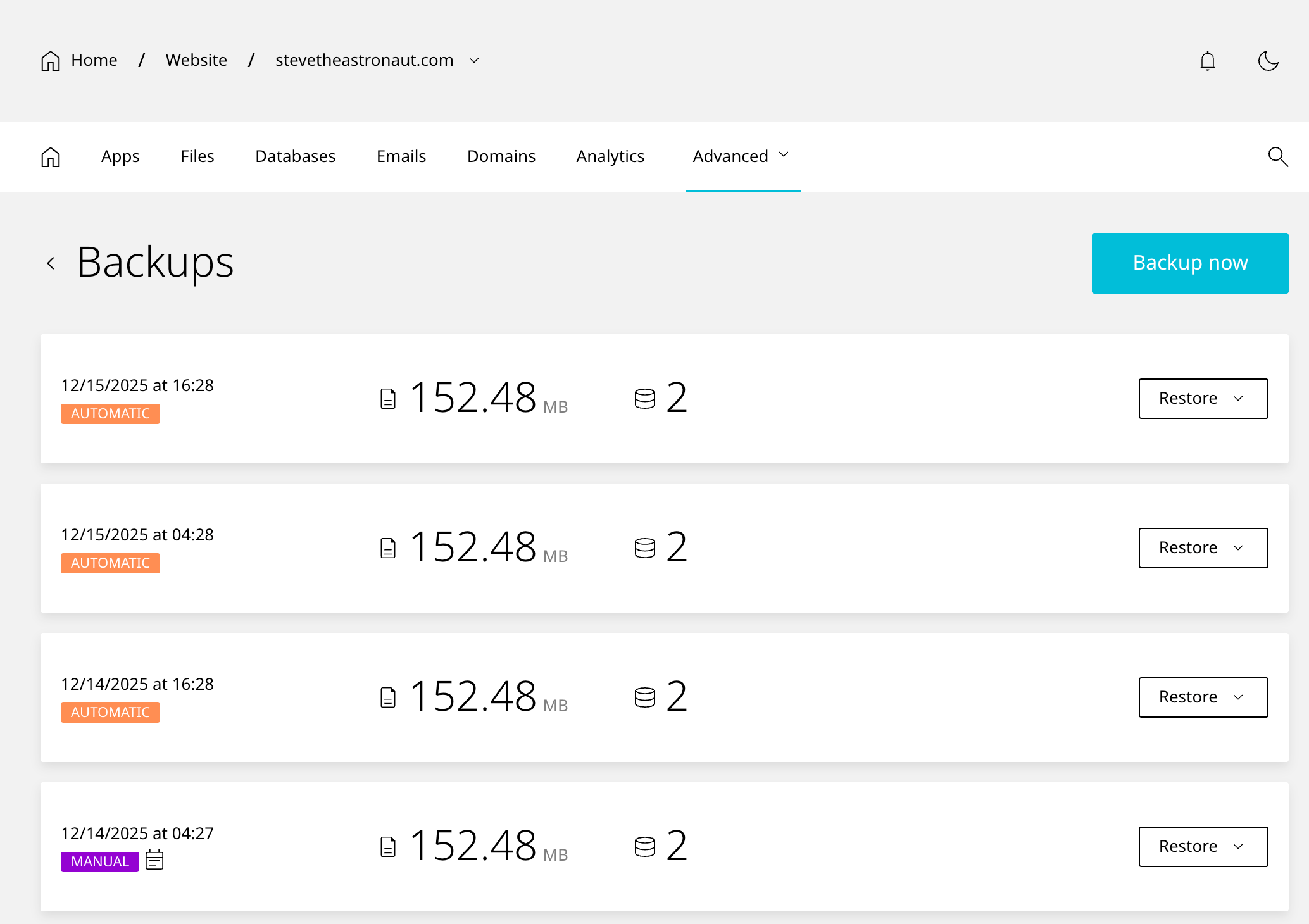The width and height of the screenshot is (1309, 924).
Task: Click the Home breadcrumb house icon
Action: (51, 61)
